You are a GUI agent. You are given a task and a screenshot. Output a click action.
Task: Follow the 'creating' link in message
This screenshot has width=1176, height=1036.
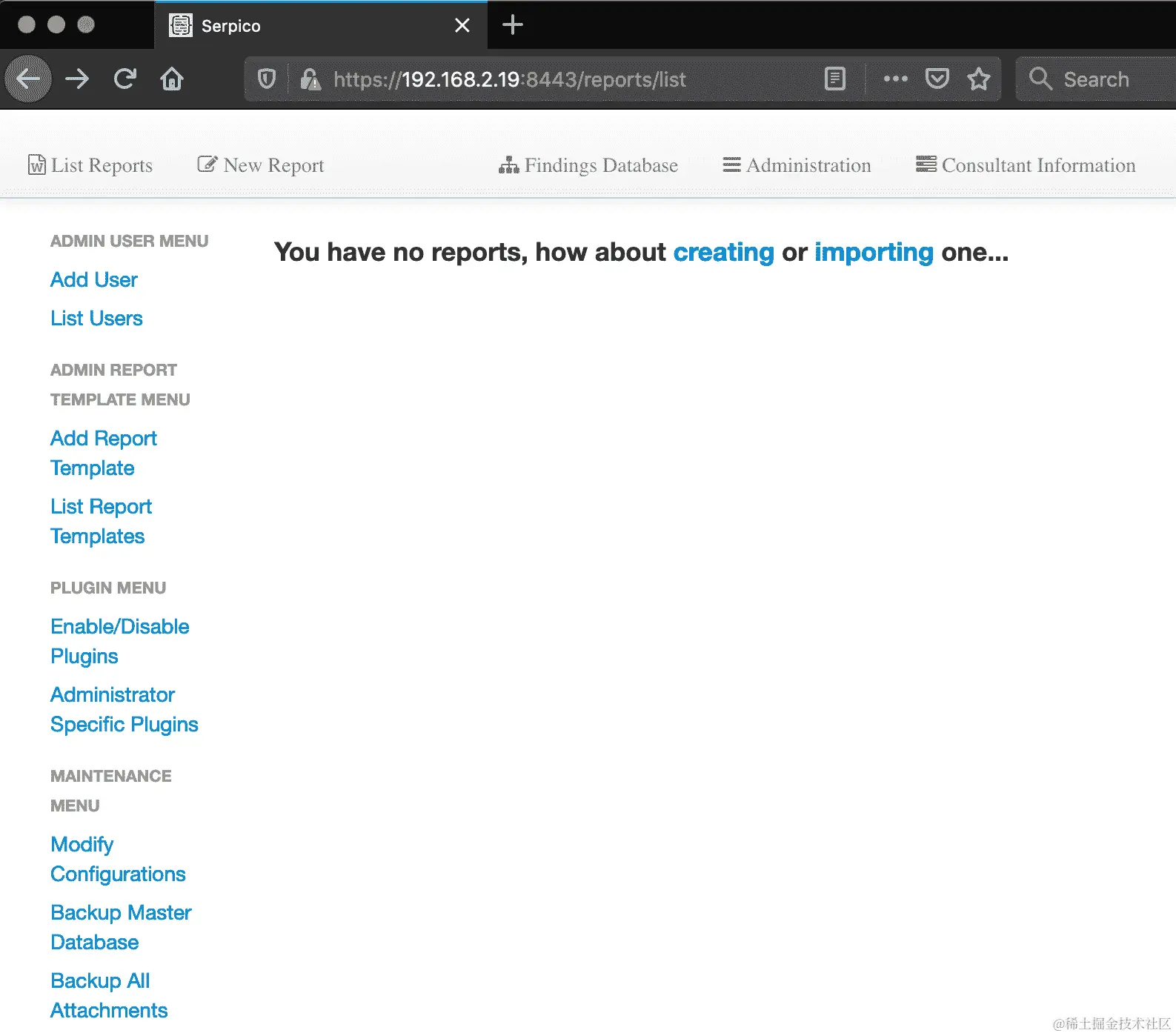click(724, 252)
